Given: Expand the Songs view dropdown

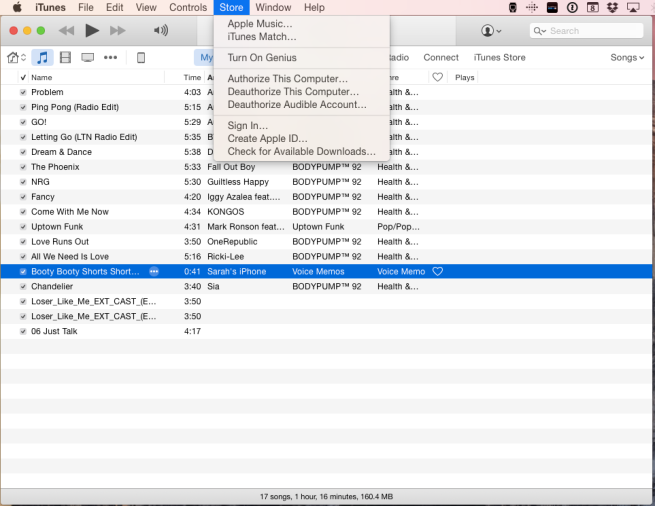Looking at the screenshot, I should (x=627, y=58).
